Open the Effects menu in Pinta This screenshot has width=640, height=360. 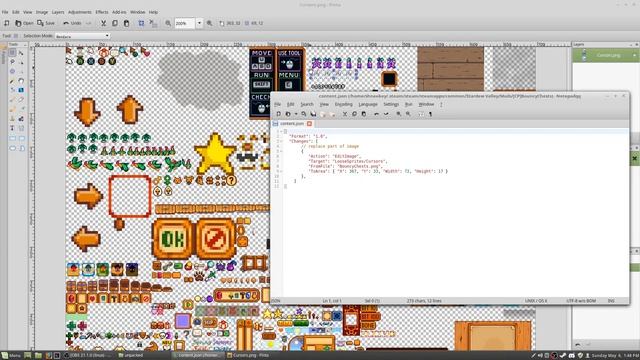(102, 12)
